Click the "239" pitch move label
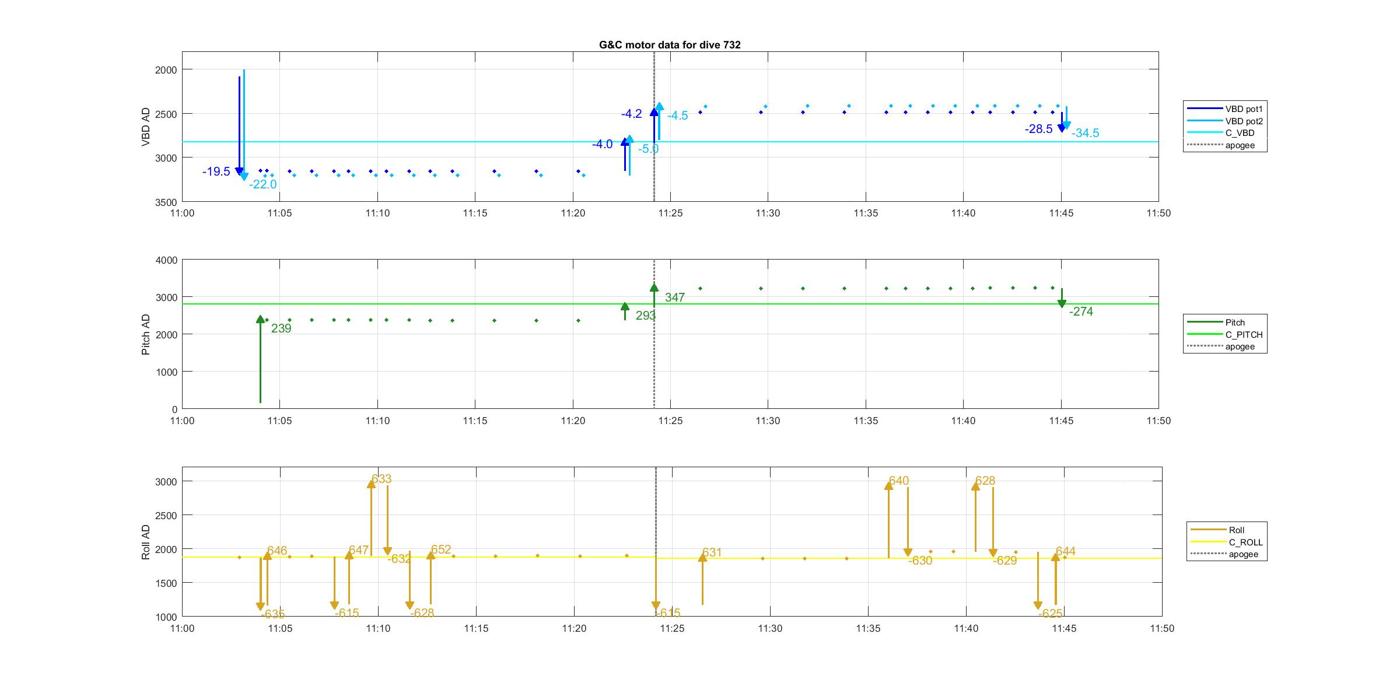 tap(281, 328)
